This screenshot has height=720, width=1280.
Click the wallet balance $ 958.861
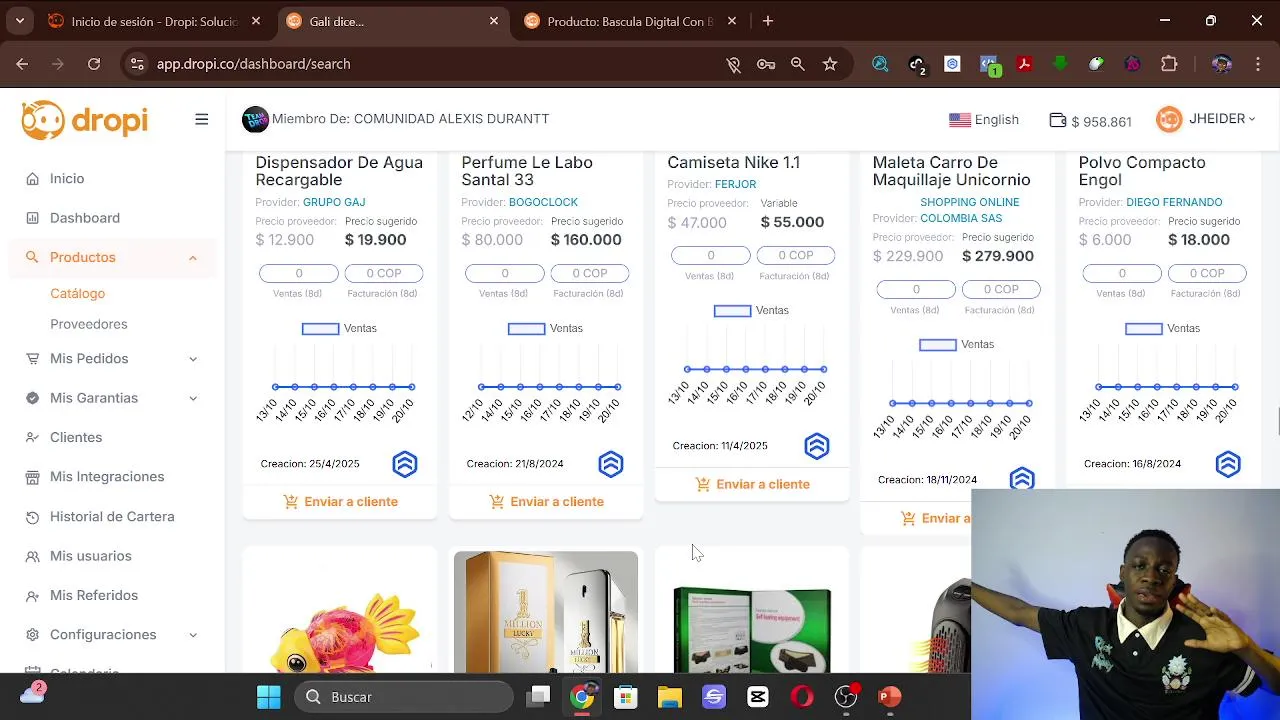[1090, 121]
